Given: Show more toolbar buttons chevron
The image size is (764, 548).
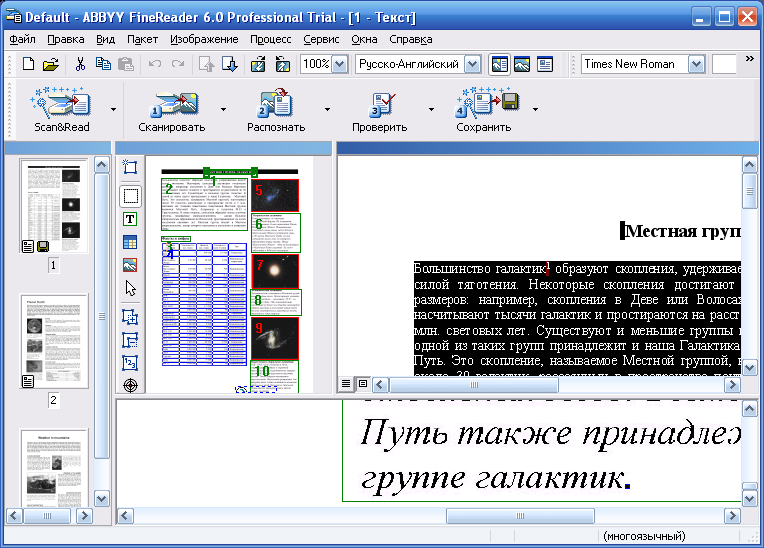Looking at the screenshot, I should 750,59.
